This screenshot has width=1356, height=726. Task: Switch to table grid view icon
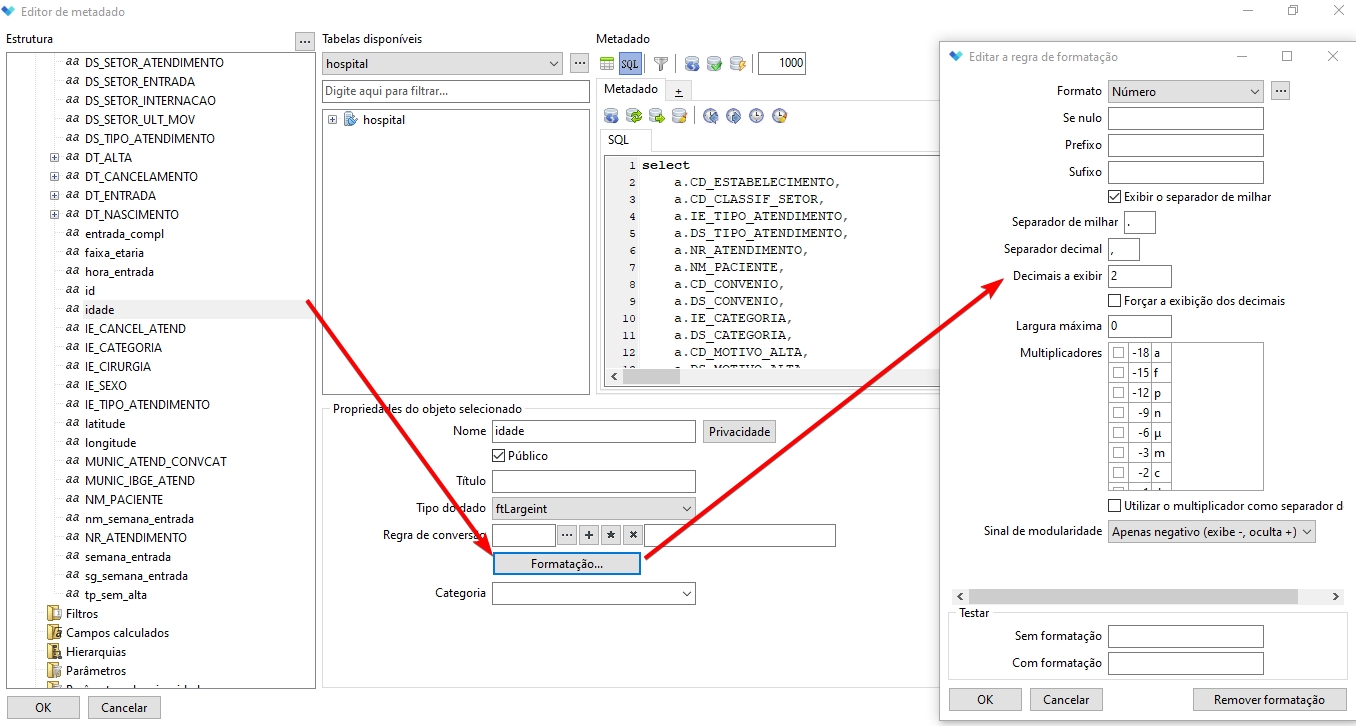pyautogui.click(x=607, y=64)
